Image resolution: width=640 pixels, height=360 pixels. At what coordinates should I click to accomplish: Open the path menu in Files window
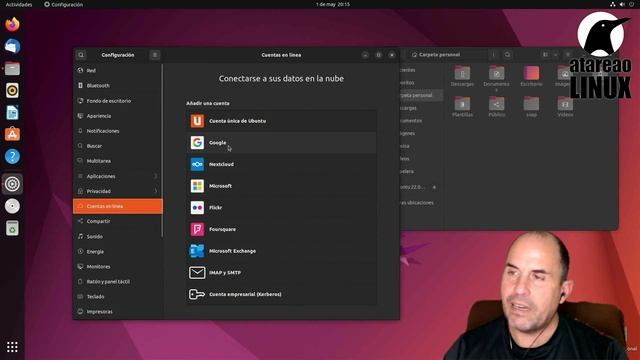click(x=493, y=55)
